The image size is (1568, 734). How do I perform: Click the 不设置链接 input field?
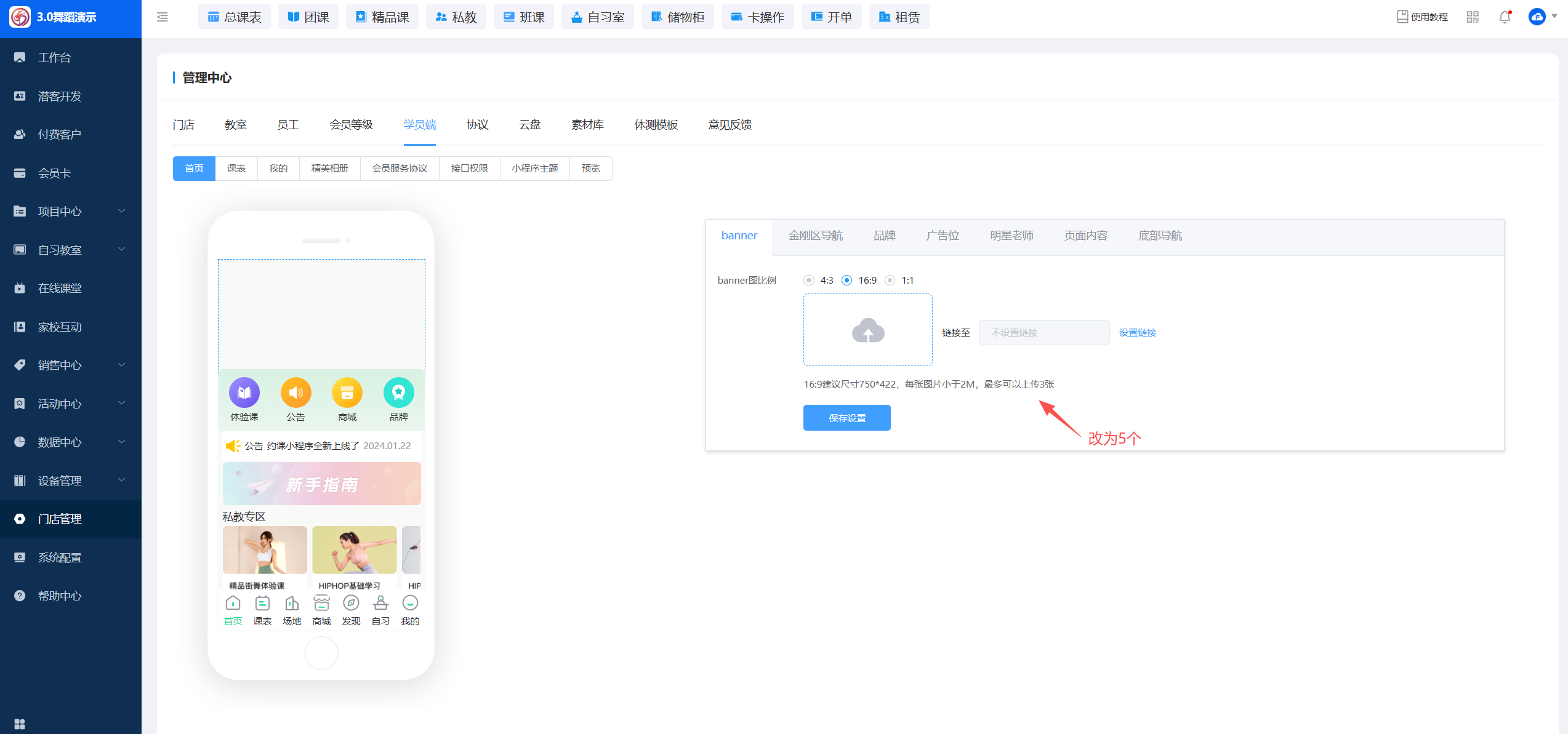coord(1044,333)
